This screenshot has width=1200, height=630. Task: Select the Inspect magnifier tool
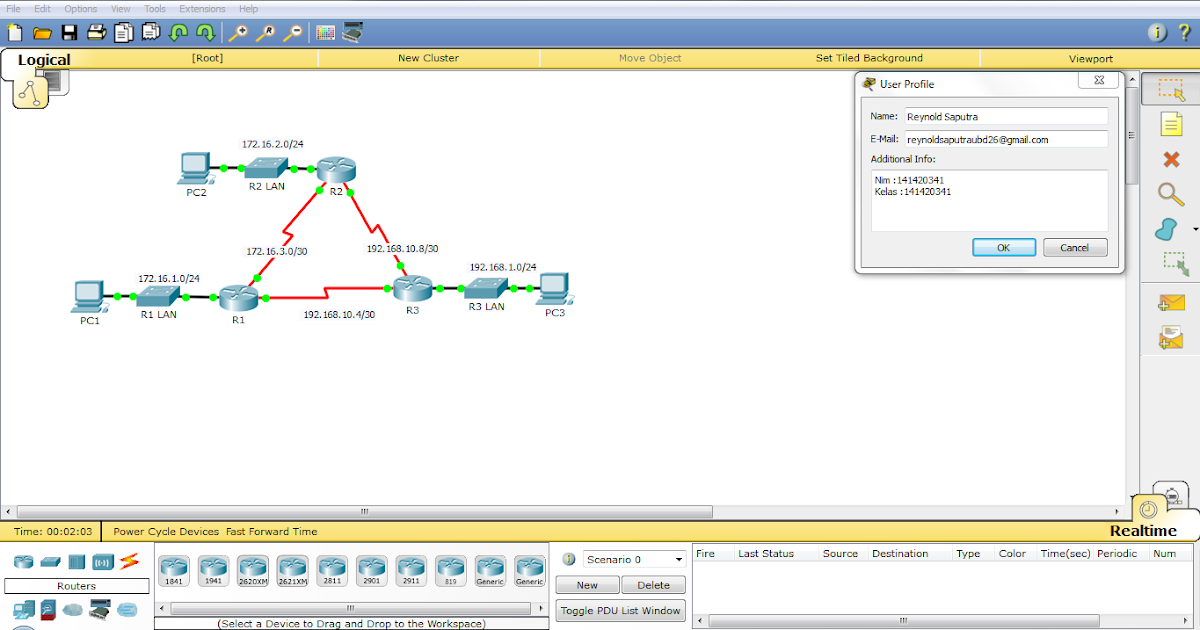(x=1170, y=195)
